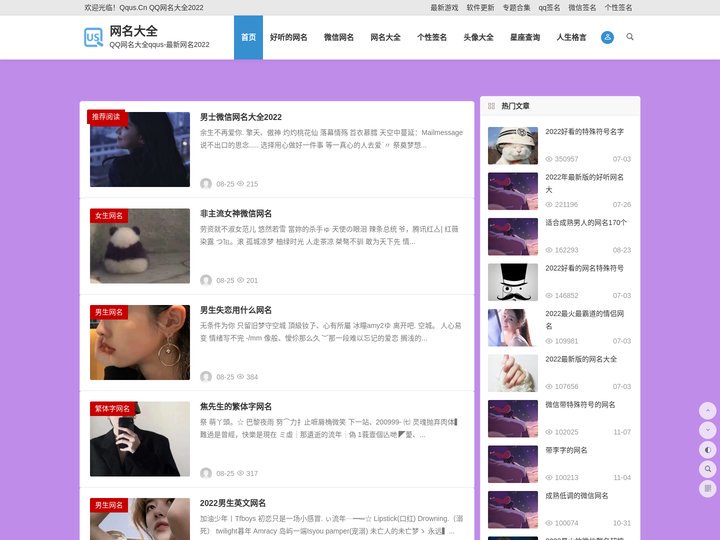This screenshot has width=720, height=540.
Task: Click the cat with hat sidebar thumbnail
Action: (512, 146)
